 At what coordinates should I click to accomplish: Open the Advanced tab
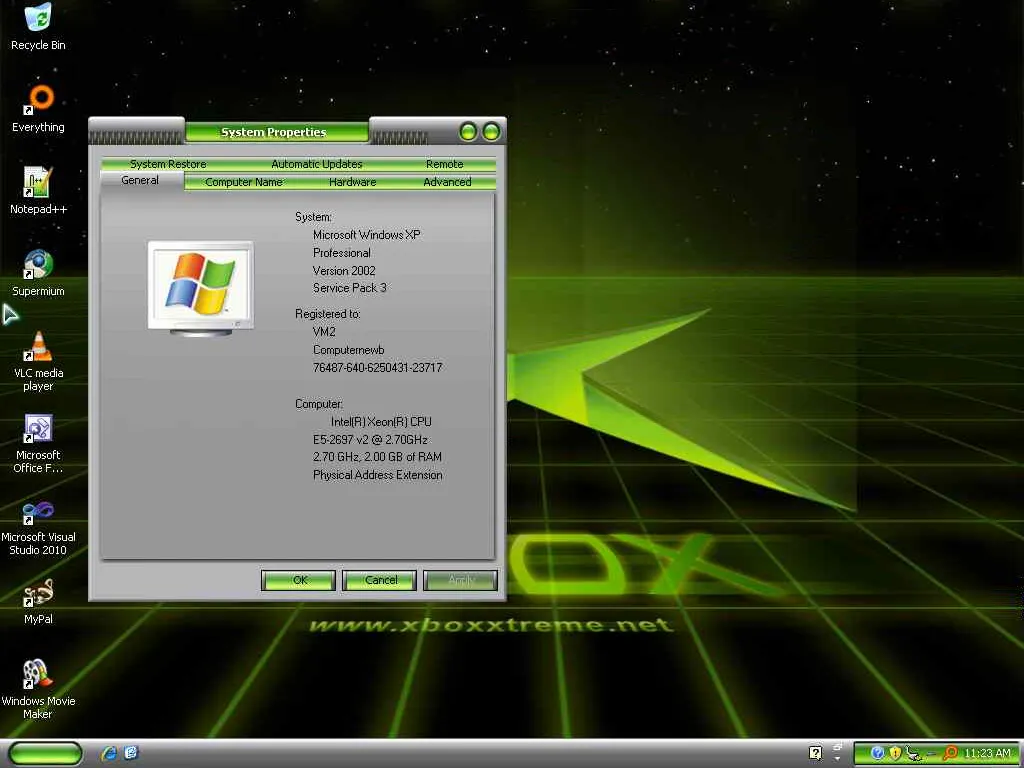coord(447,182)
